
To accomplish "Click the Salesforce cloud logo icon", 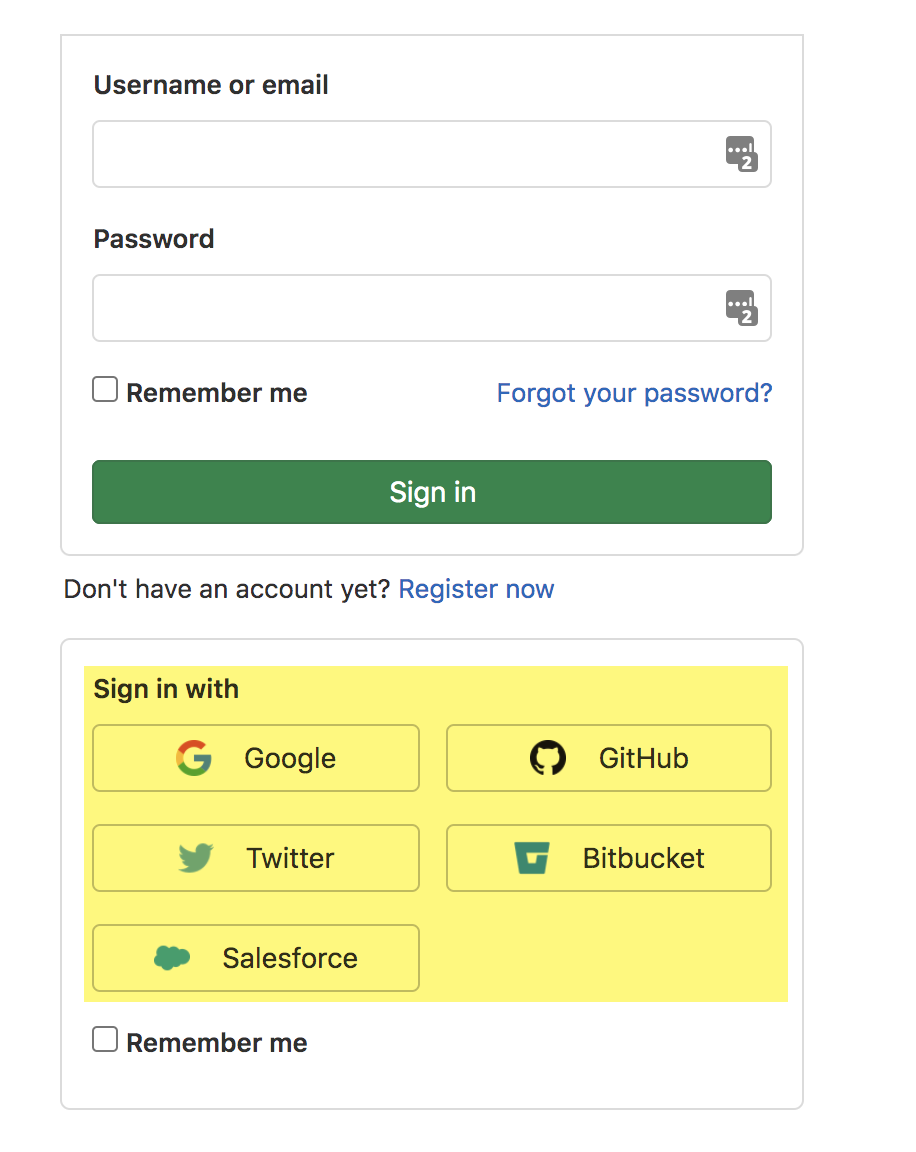I will (172, 958).
